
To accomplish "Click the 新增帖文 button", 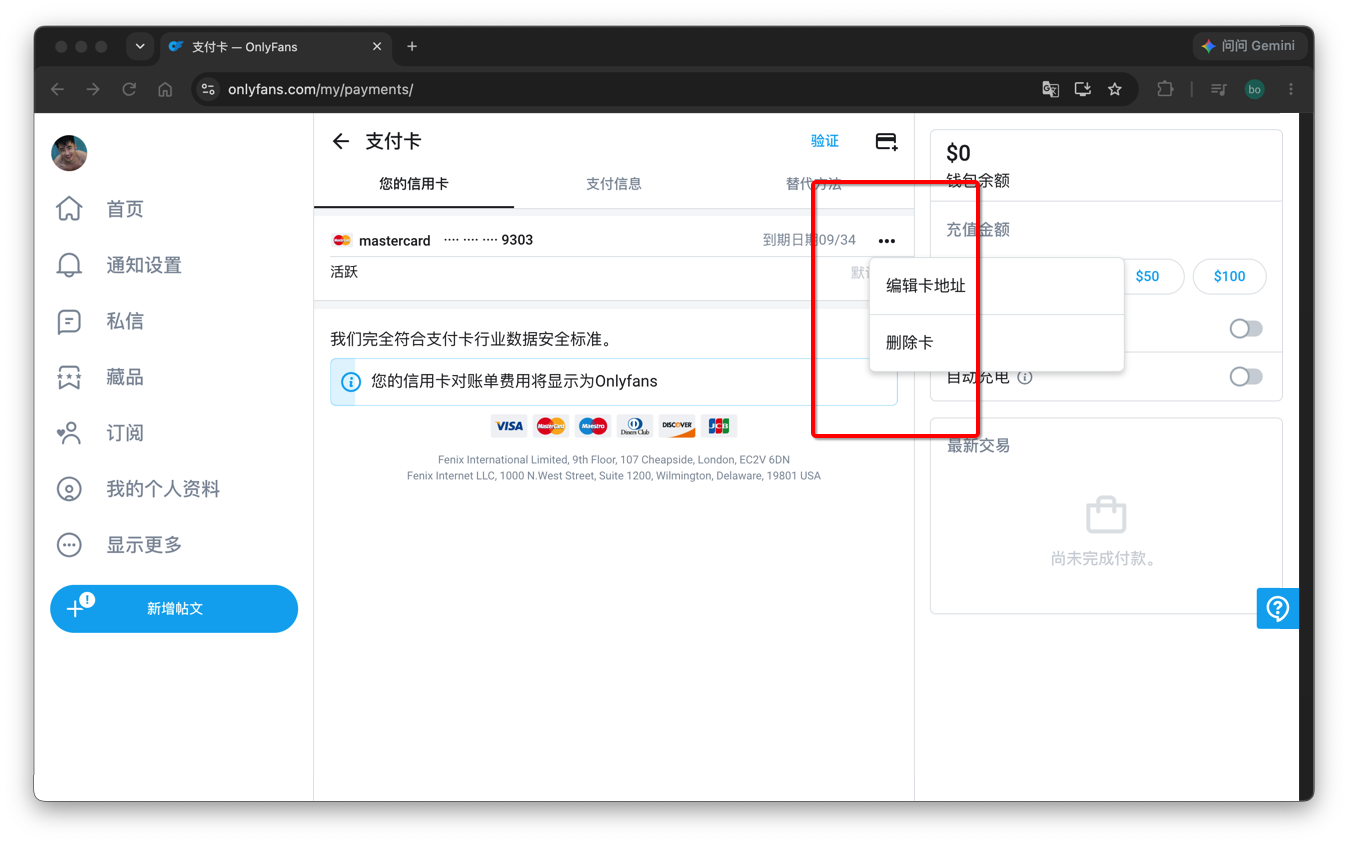I will point(174,608).
